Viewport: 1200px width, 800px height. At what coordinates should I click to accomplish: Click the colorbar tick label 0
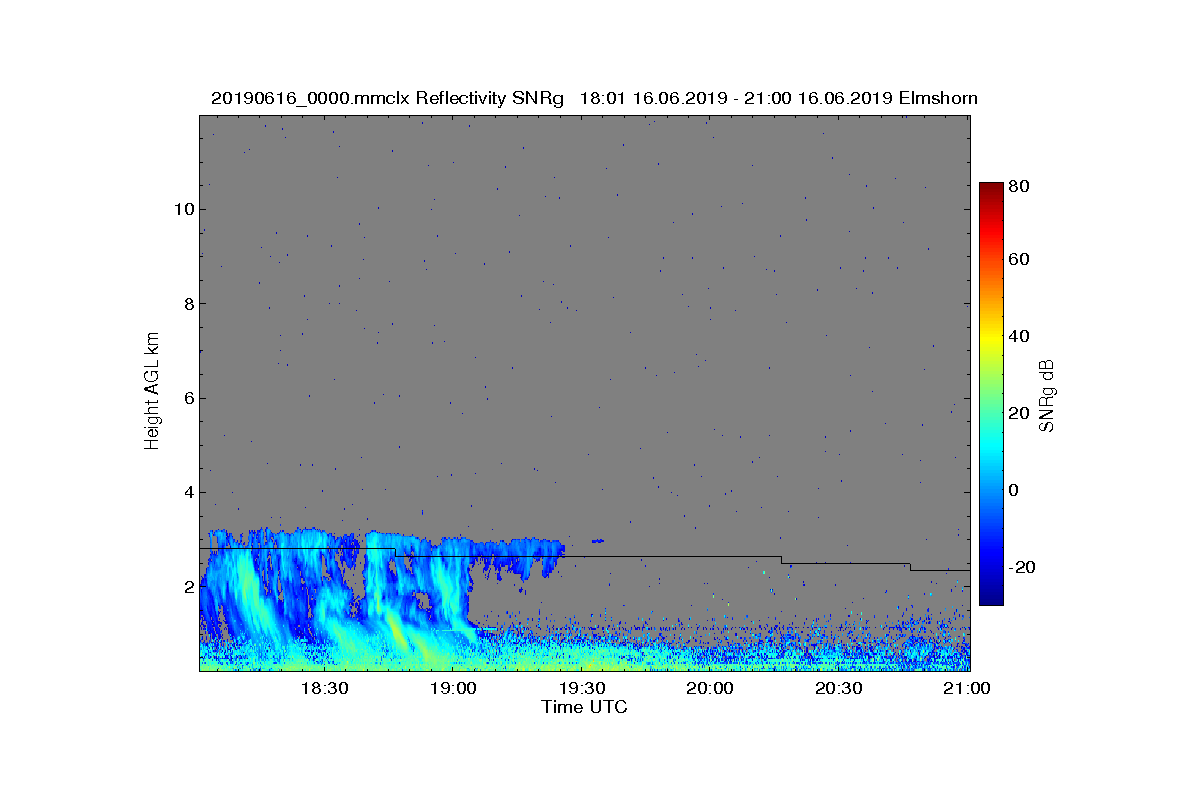click(x=1015, y=490)
